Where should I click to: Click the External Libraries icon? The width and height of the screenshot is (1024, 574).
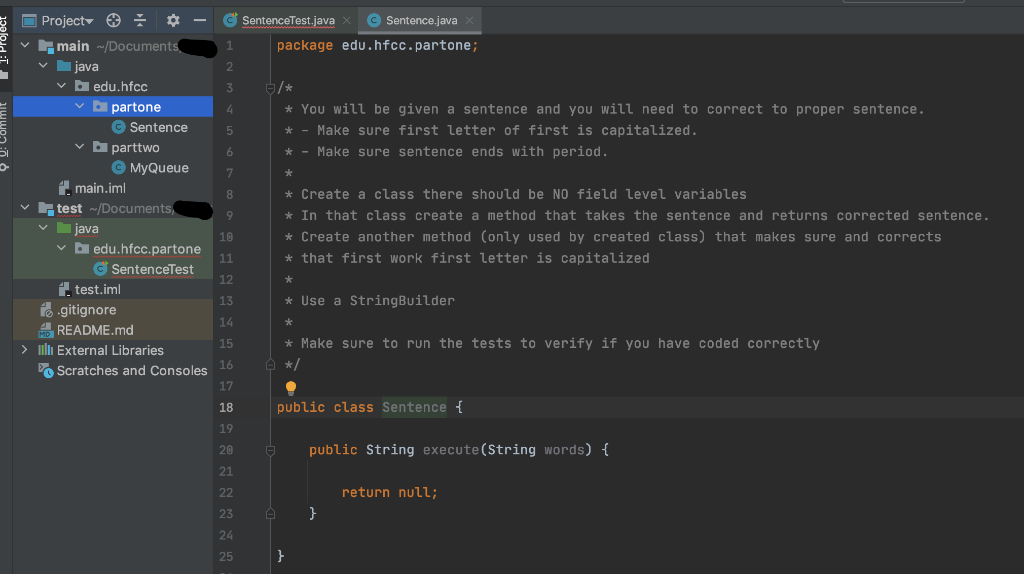tap(46, 350)
